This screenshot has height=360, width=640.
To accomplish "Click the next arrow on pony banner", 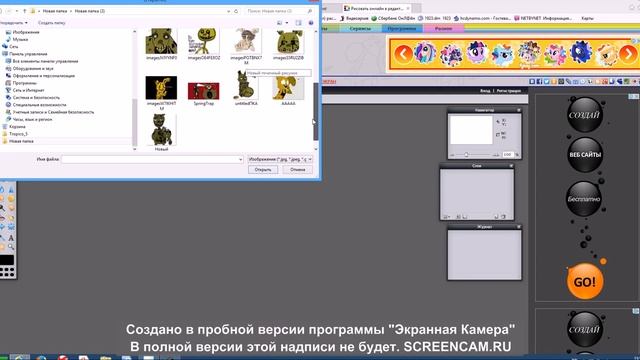I will coord(628,54).
